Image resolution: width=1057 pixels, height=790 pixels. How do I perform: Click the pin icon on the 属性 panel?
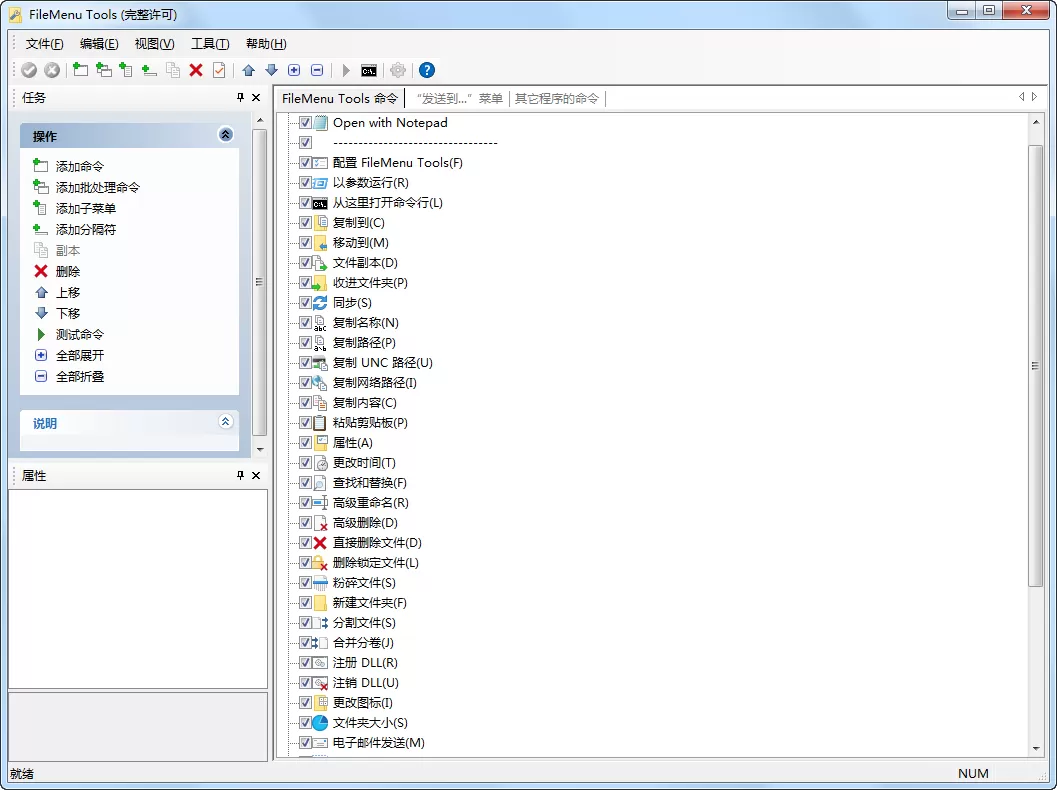240,475
